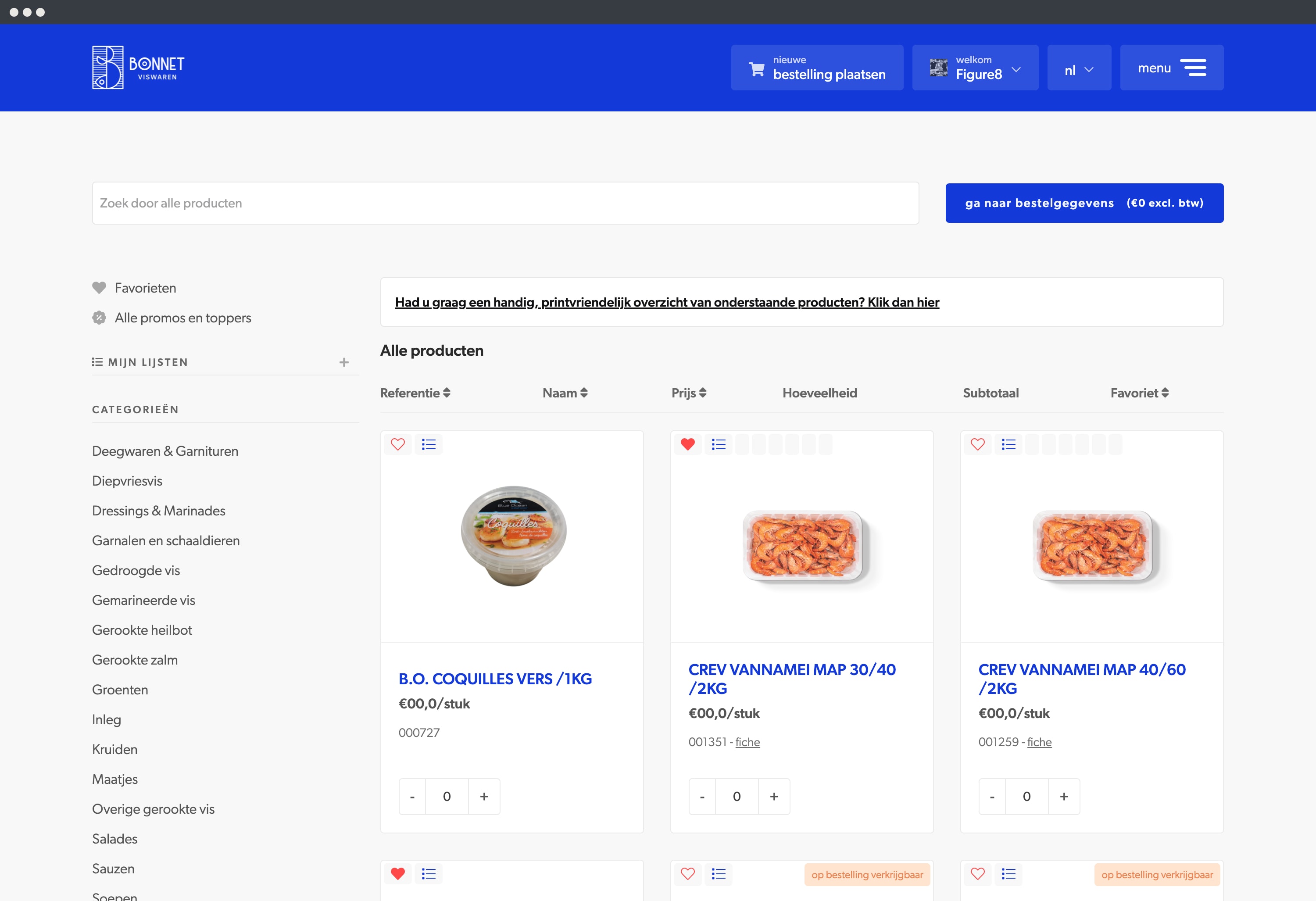Open the hamburger menu icon
This screenshot has height=901, width=1316.
click(1193, 68)
